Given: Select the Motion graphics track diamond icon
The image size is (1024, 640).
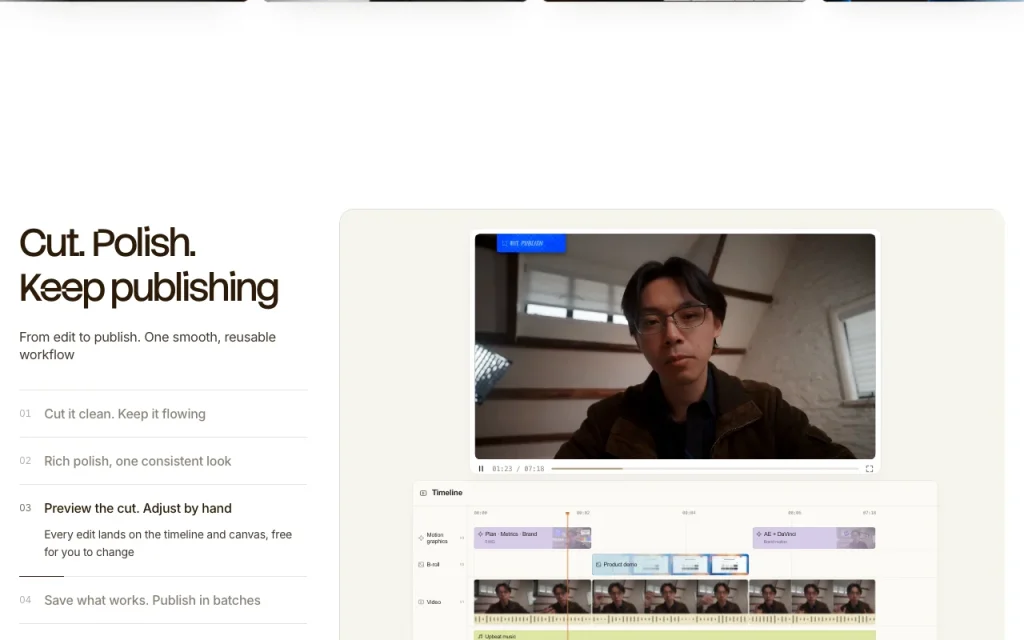Looking at the screenshot, I should (421, 537).
